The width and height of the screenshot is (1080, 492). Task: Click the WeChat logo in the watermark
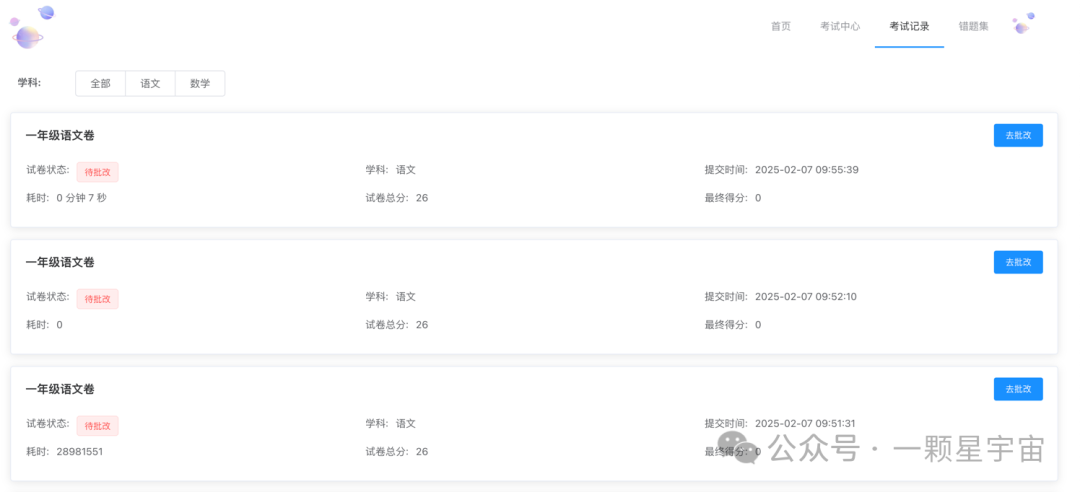pos(738,448)
